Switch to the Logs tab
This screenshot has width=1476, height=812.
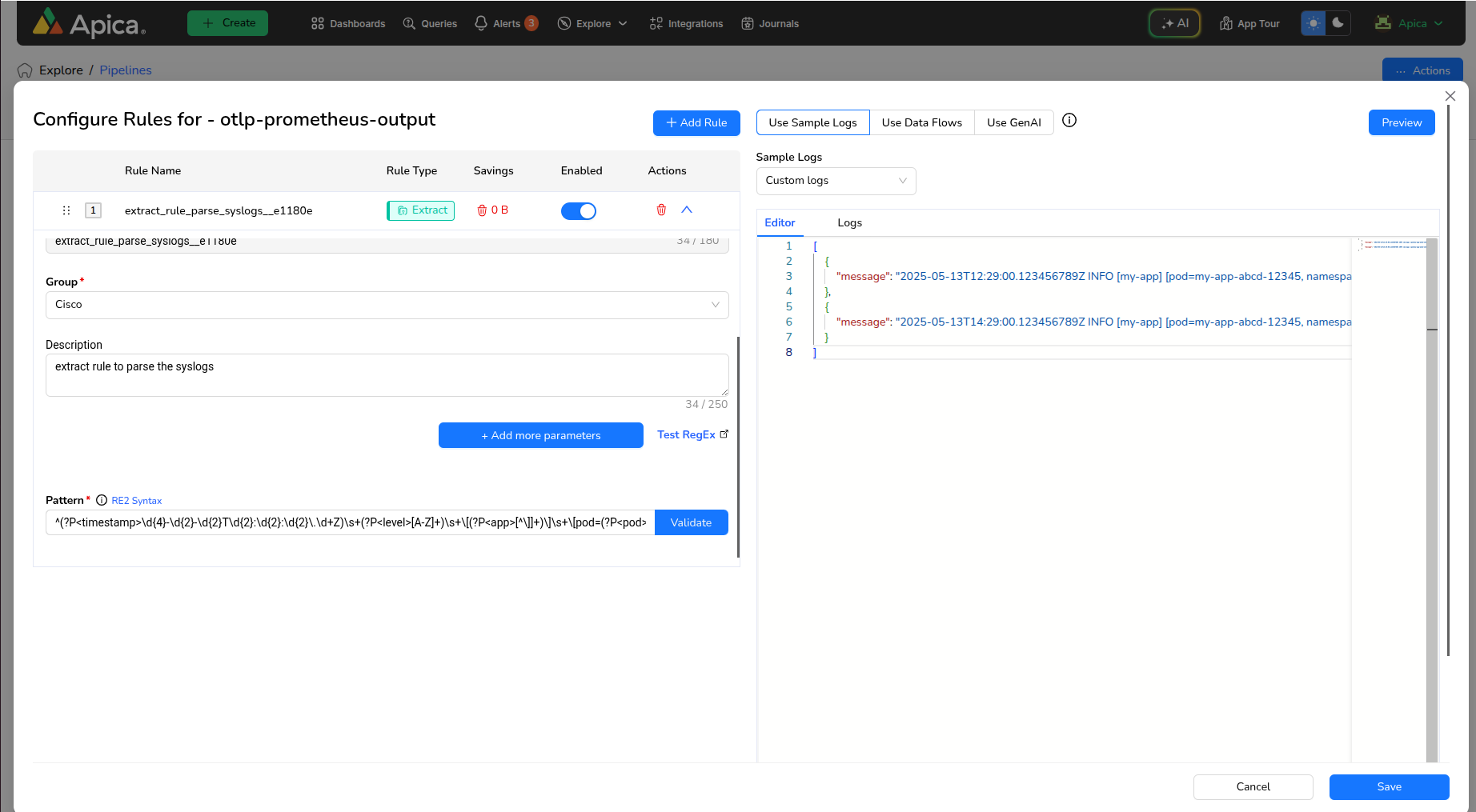849,223
